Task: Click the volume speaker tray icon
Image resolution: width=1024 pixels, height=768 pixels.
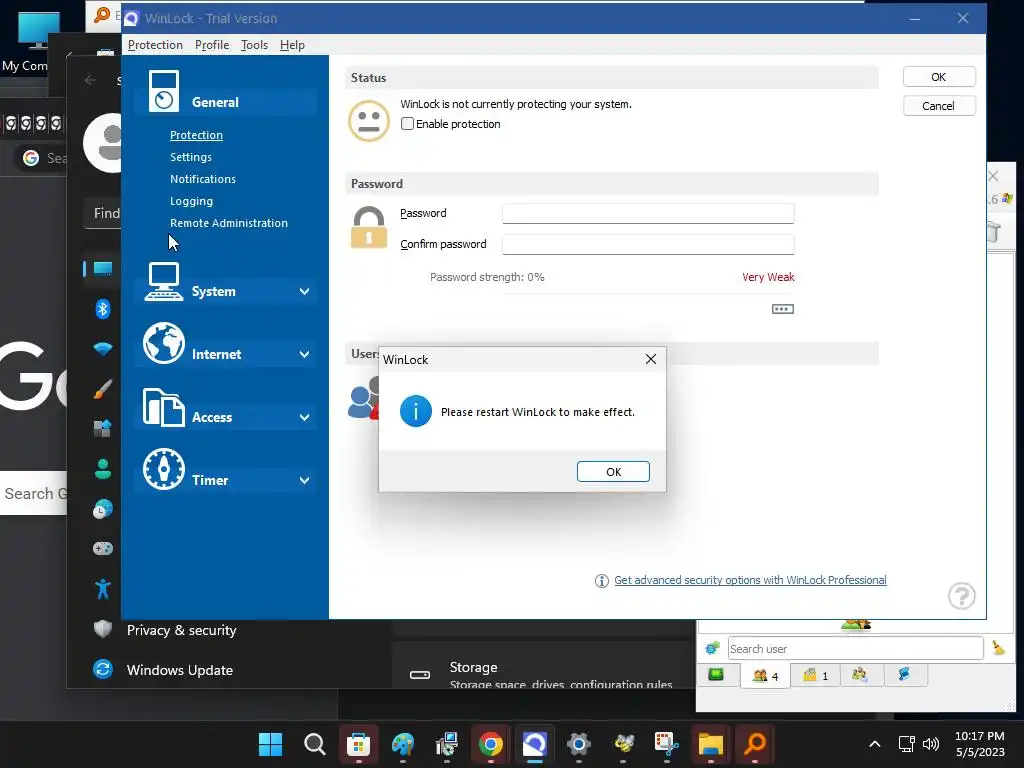Action: (931, 744)
